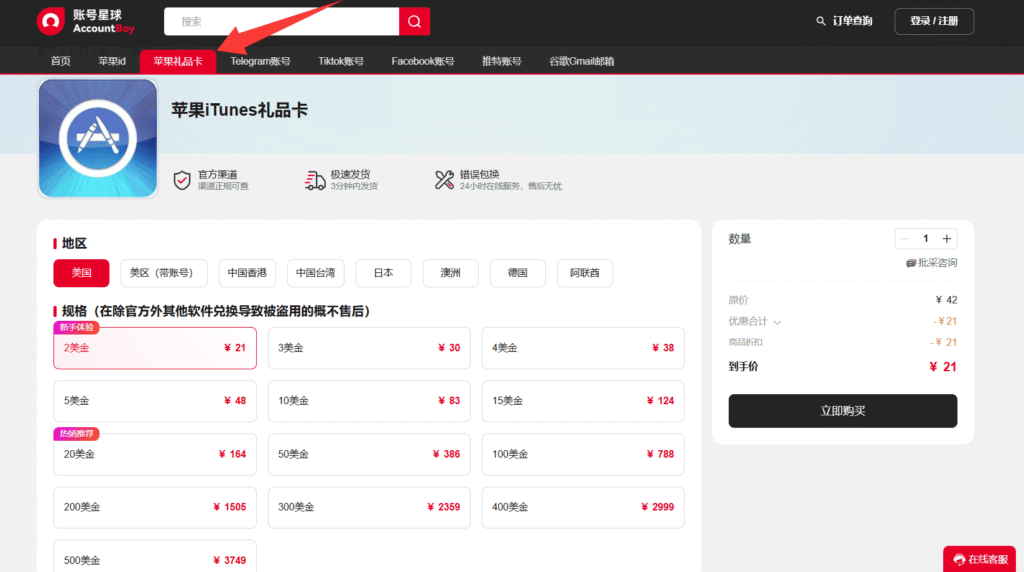Open the Facebook账号 tab
1024x572 pixels.
(423, 61)
